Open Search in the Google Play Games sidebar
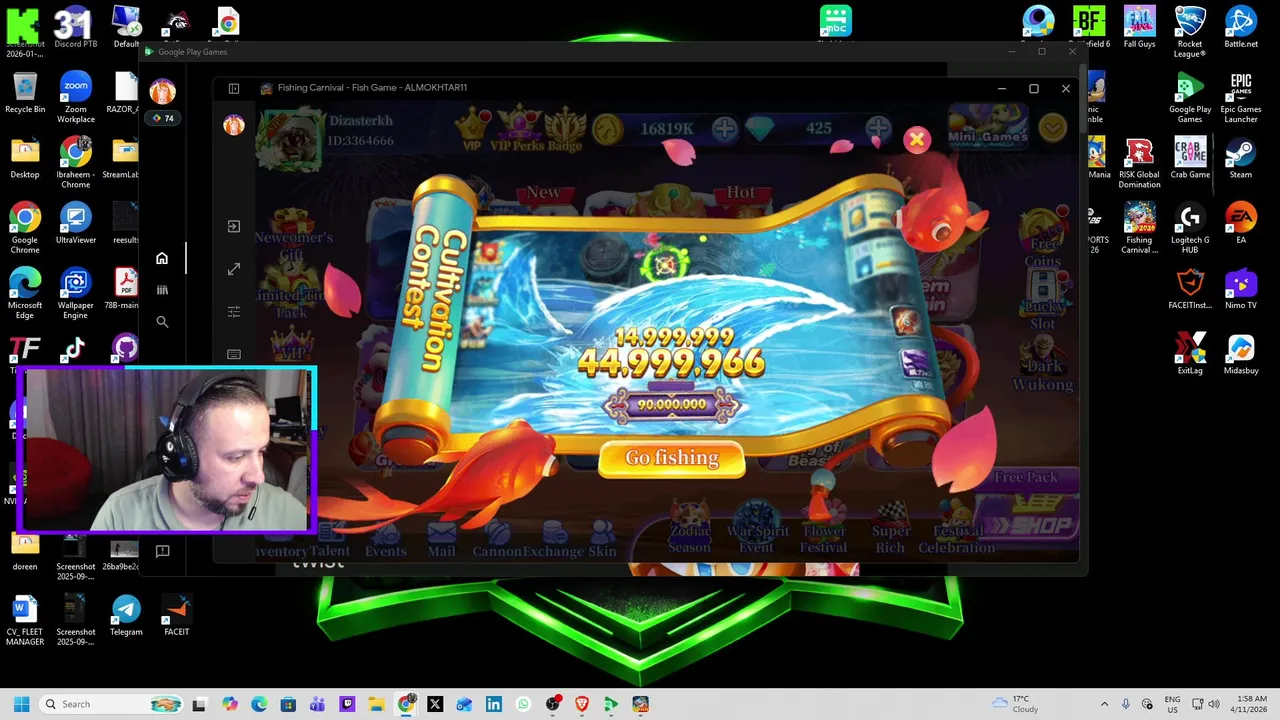This screenshot has width=1280, height=720. point(162,322)
